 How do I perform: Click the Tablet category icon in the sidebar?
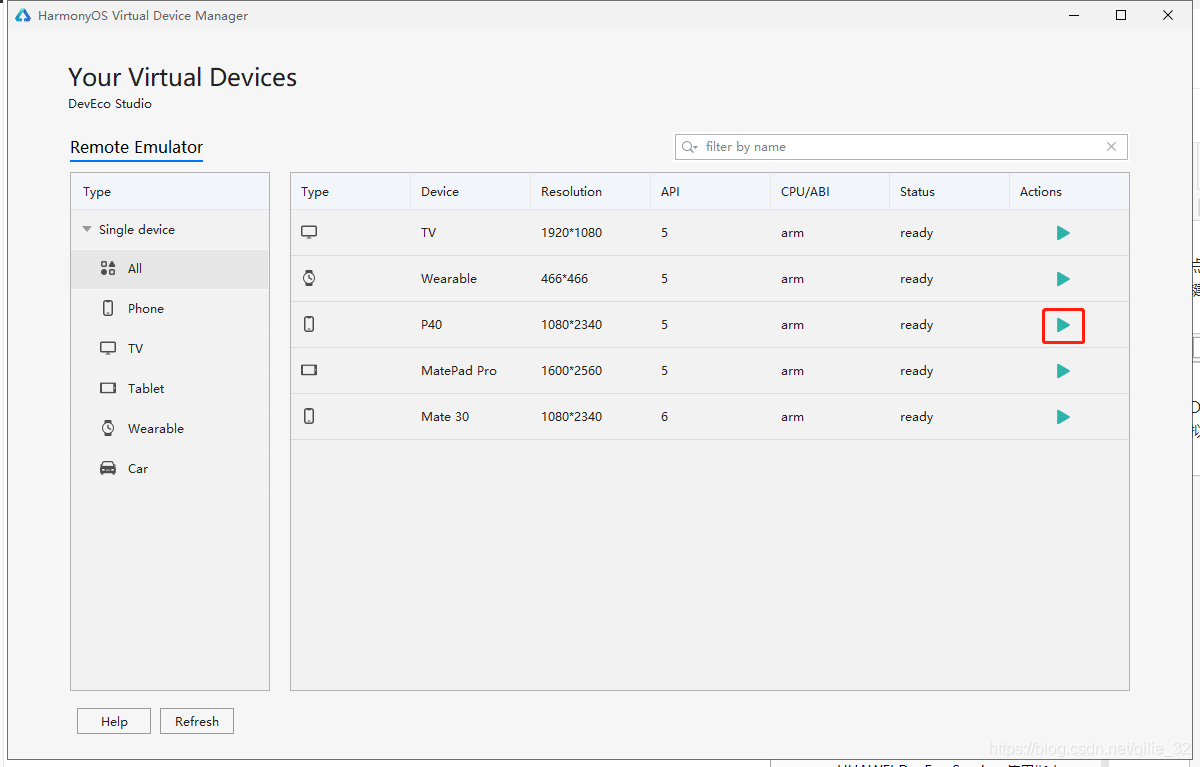point(108,388)
